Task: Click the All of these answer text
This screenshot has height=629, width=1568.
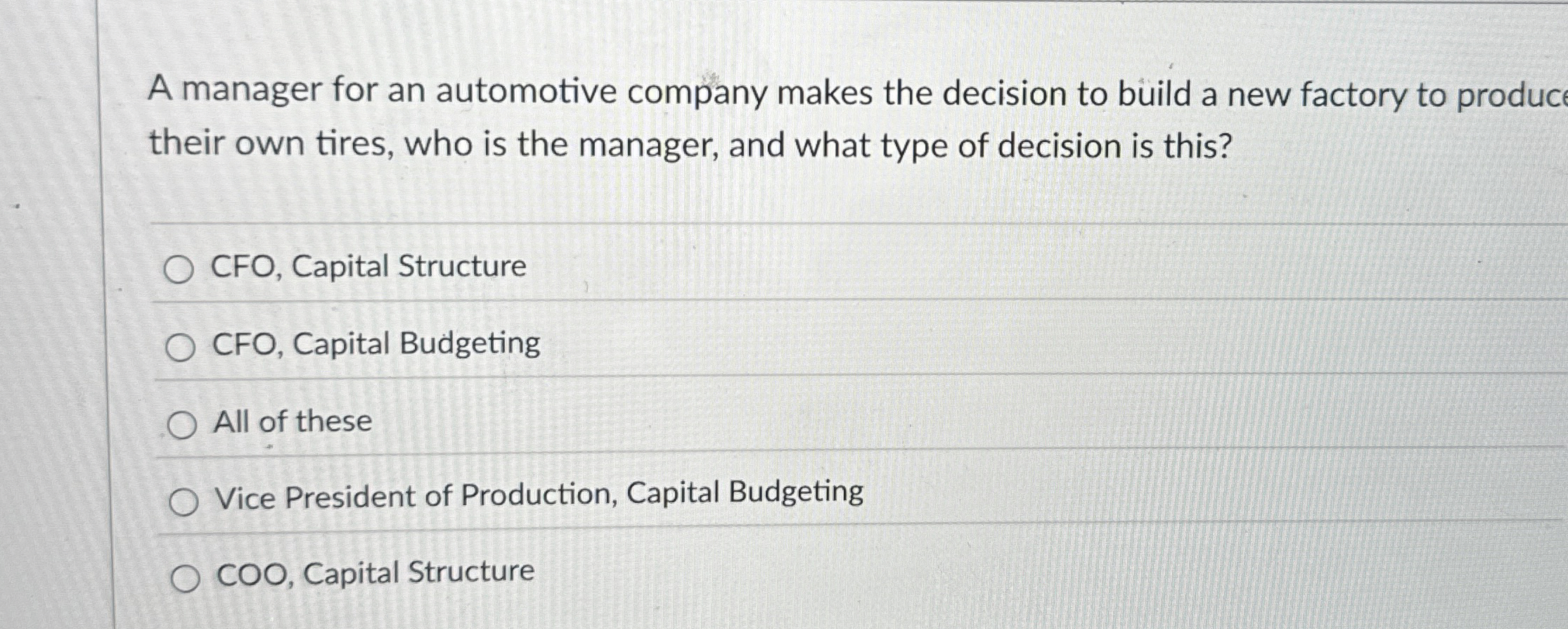Action: pyautogui.click(x=291, y=422)
